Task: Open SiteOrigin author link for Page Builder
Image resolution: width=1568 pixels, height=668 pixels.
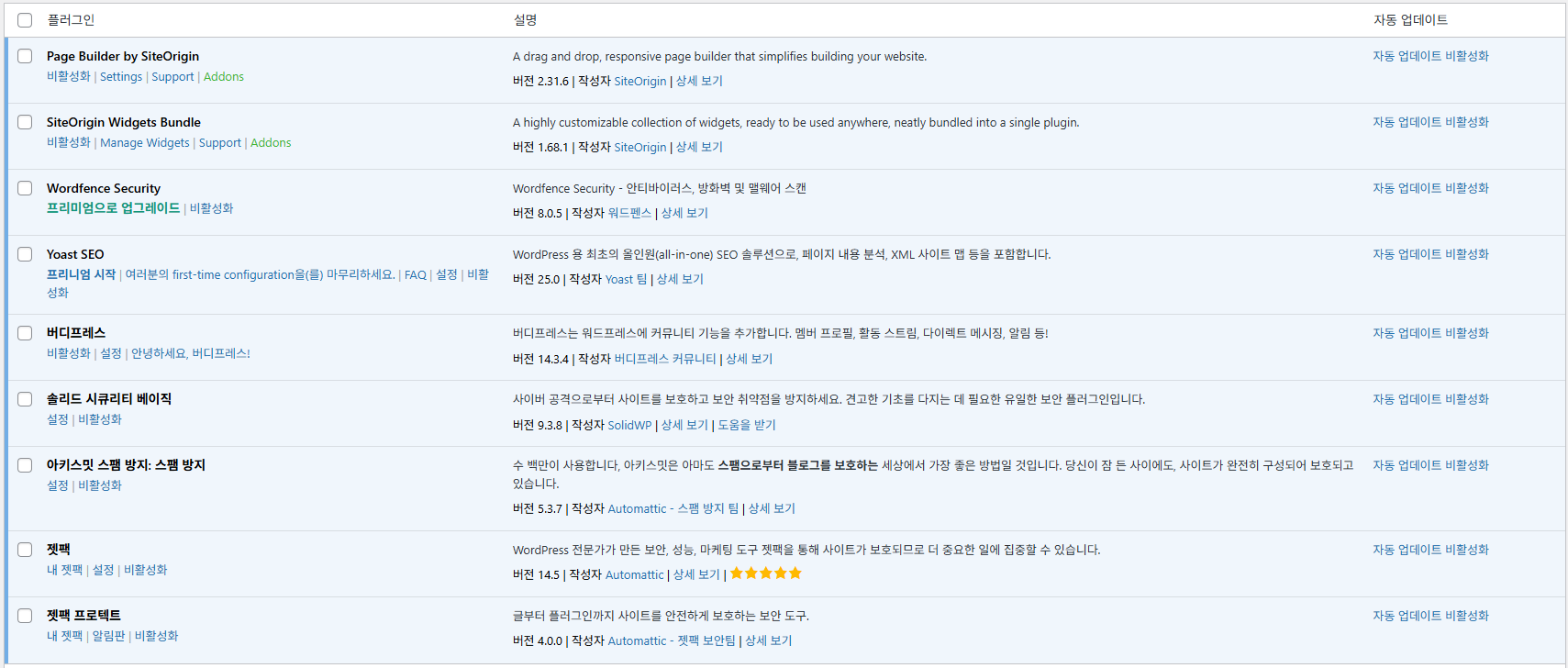Action: [640, 81]
